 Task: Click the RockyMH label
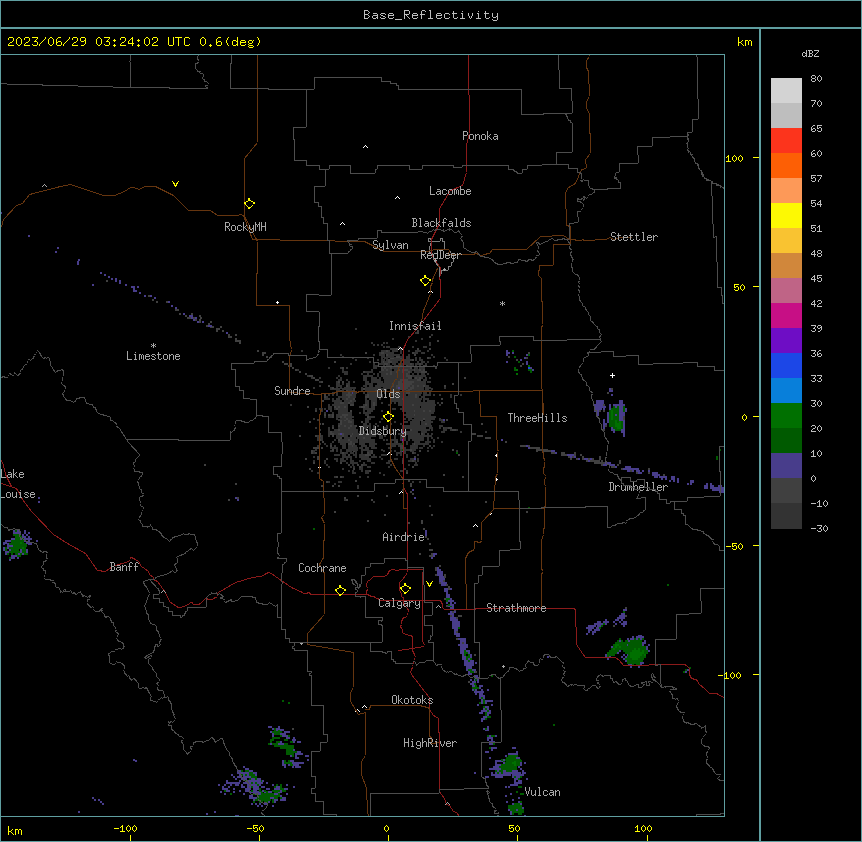(245, 226)
